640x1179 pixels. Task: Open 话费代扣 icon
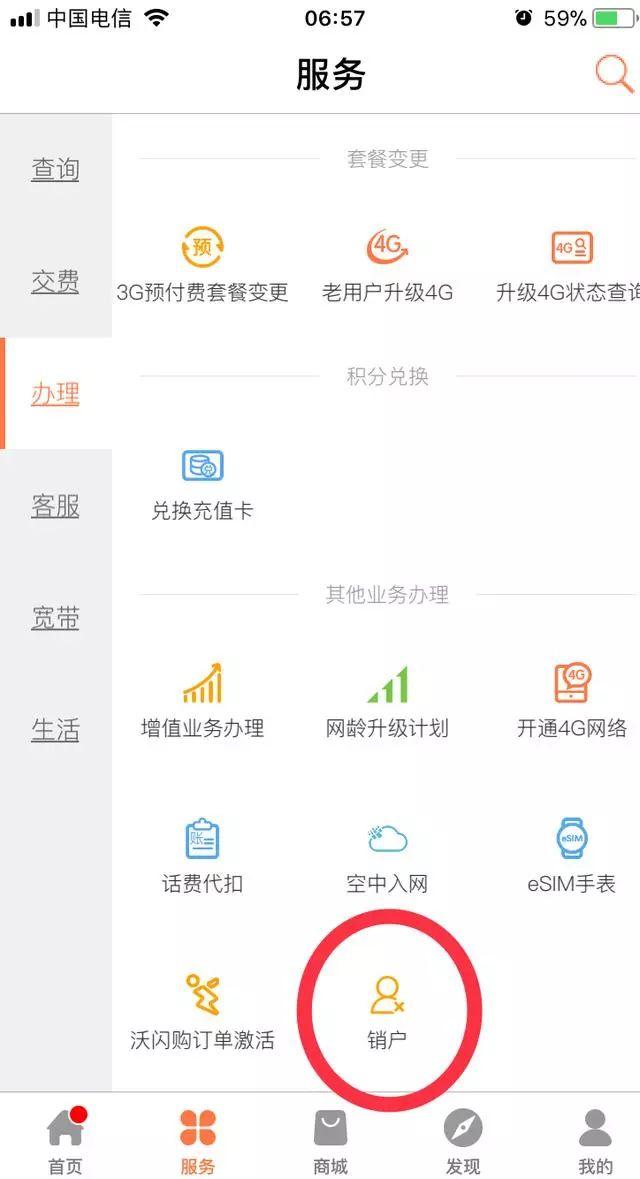coord(202,839)
